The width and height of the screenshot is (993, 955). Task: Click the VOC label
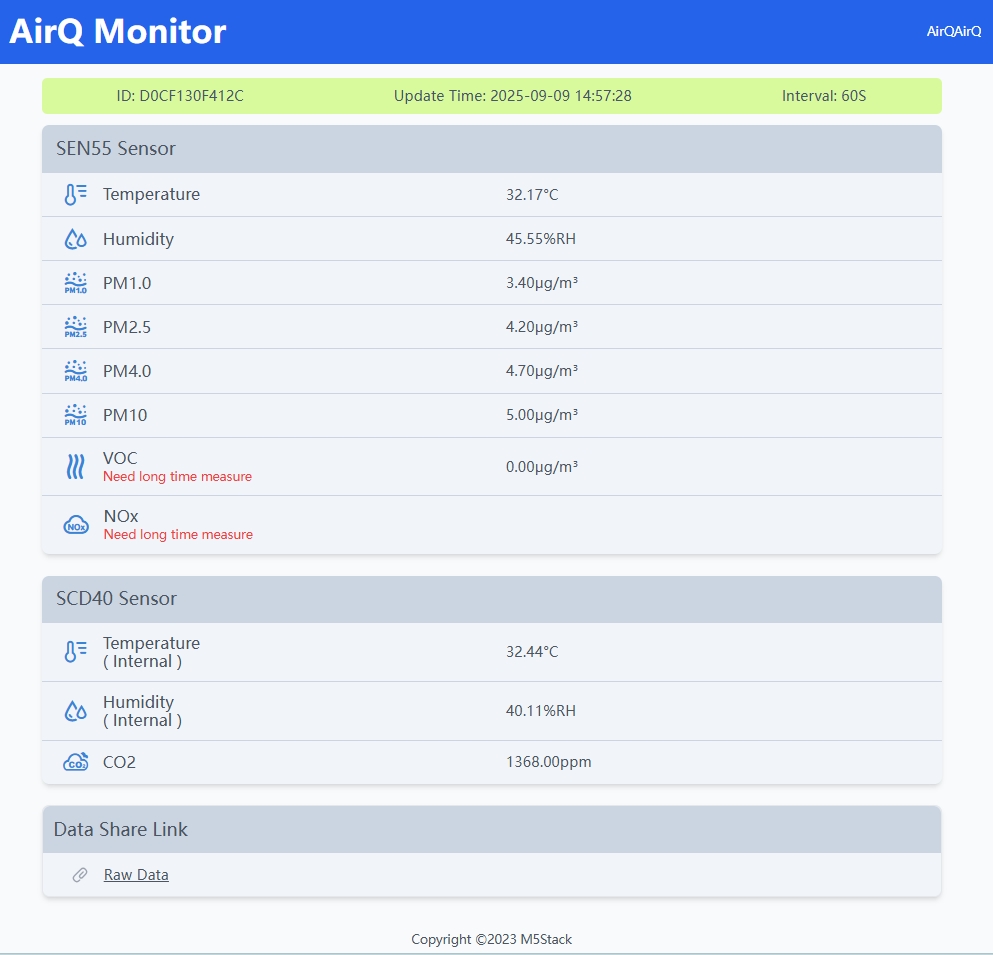pyautogui.click(x=120, y=458)
